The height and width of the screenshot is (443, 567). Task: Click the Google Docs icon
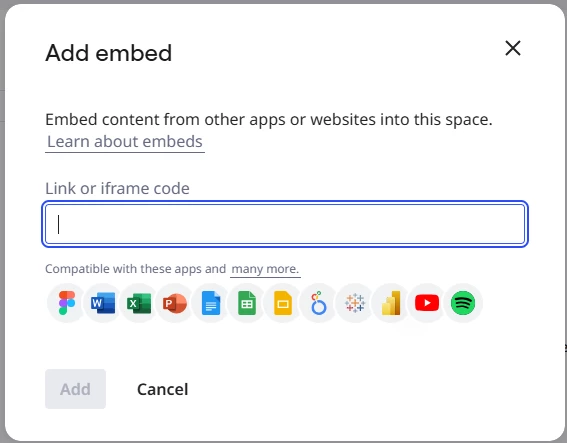(x=211, y=303)
